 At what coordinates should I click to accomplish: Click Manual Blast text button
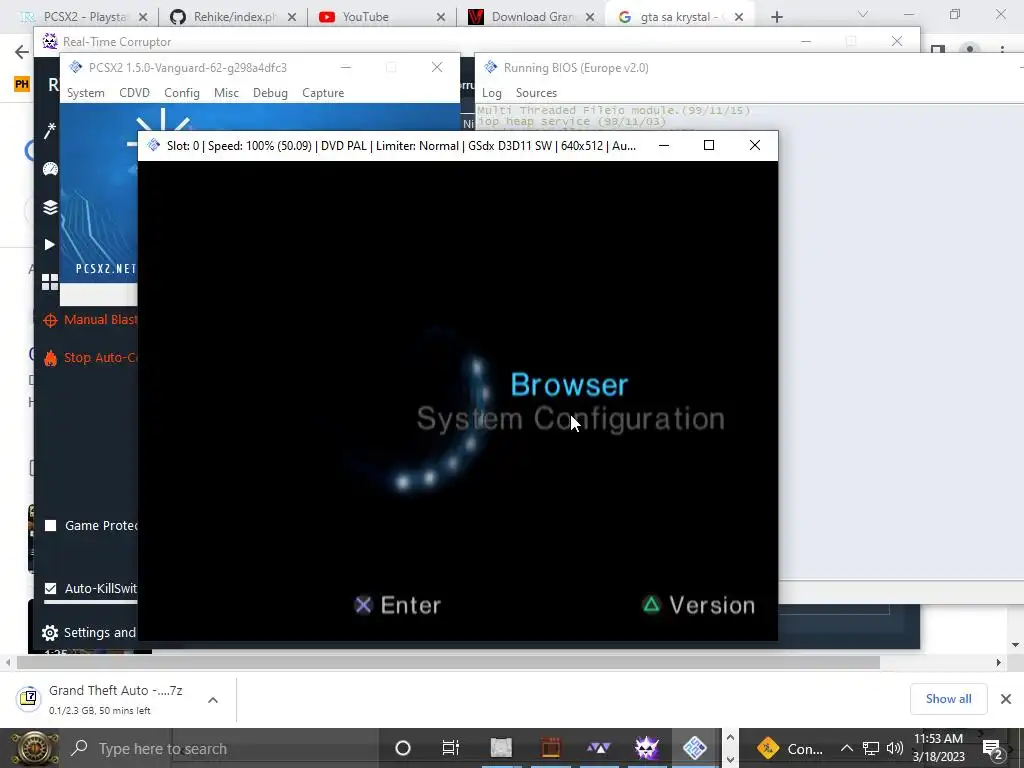coord(101,320)
